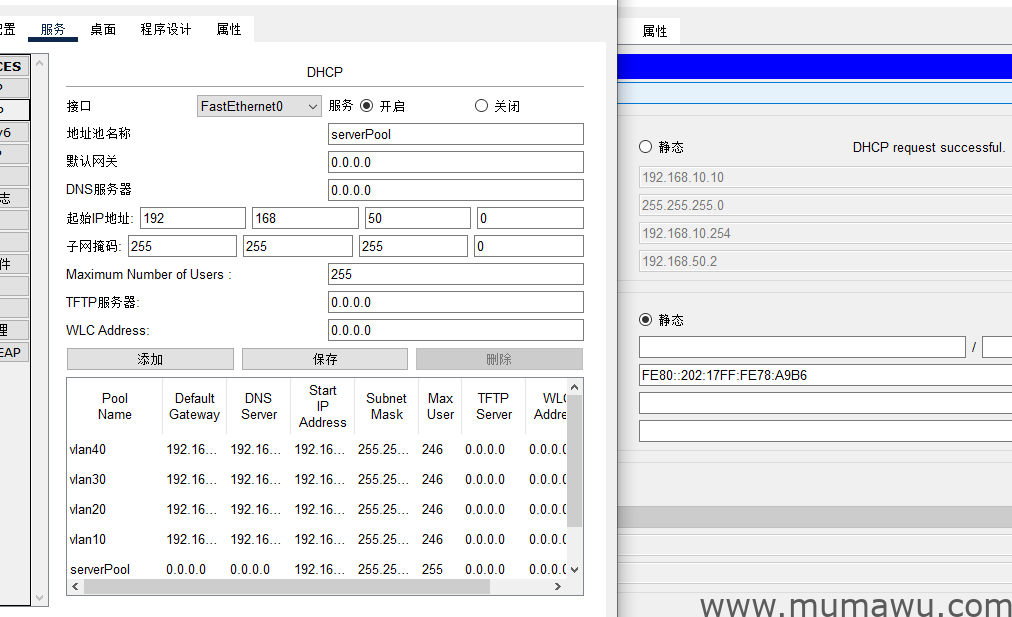
Task: Open the 程序设计 tab
Action: coord(166,29)
